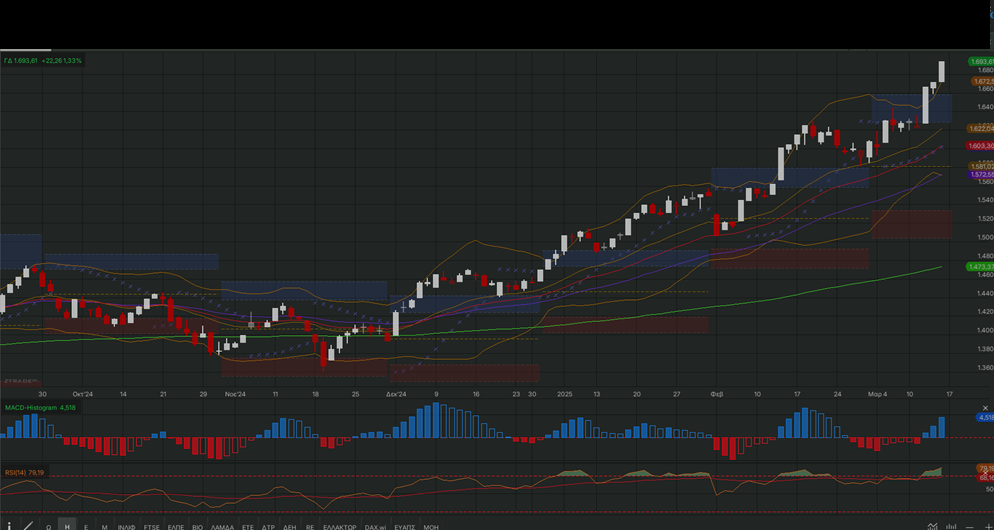Switch to the Ω timeframe
Viewport: 994px width, 530px height.
click(48, 527)
